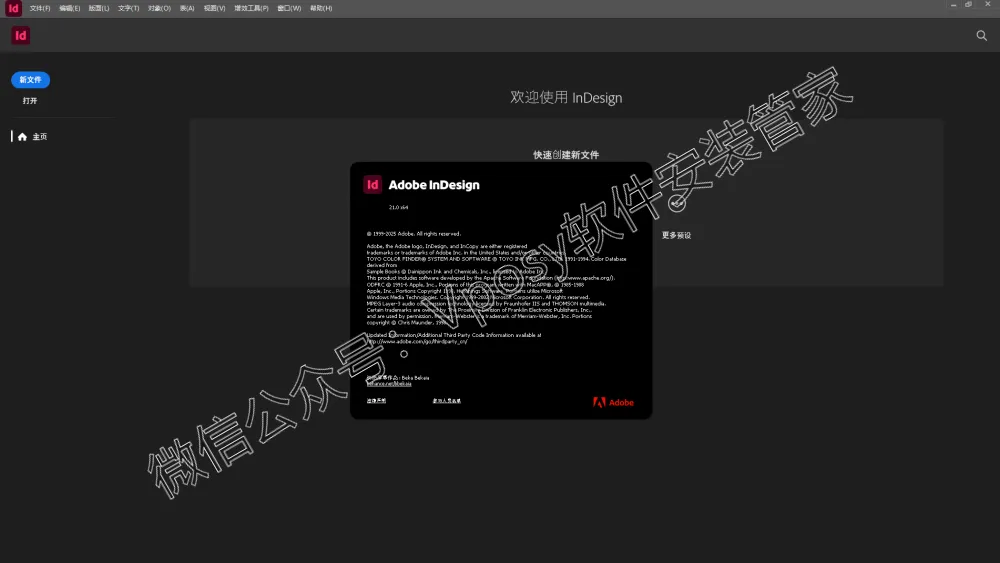
Task: Open the 窗口(W) menu
Action: [x=289, y=8]
